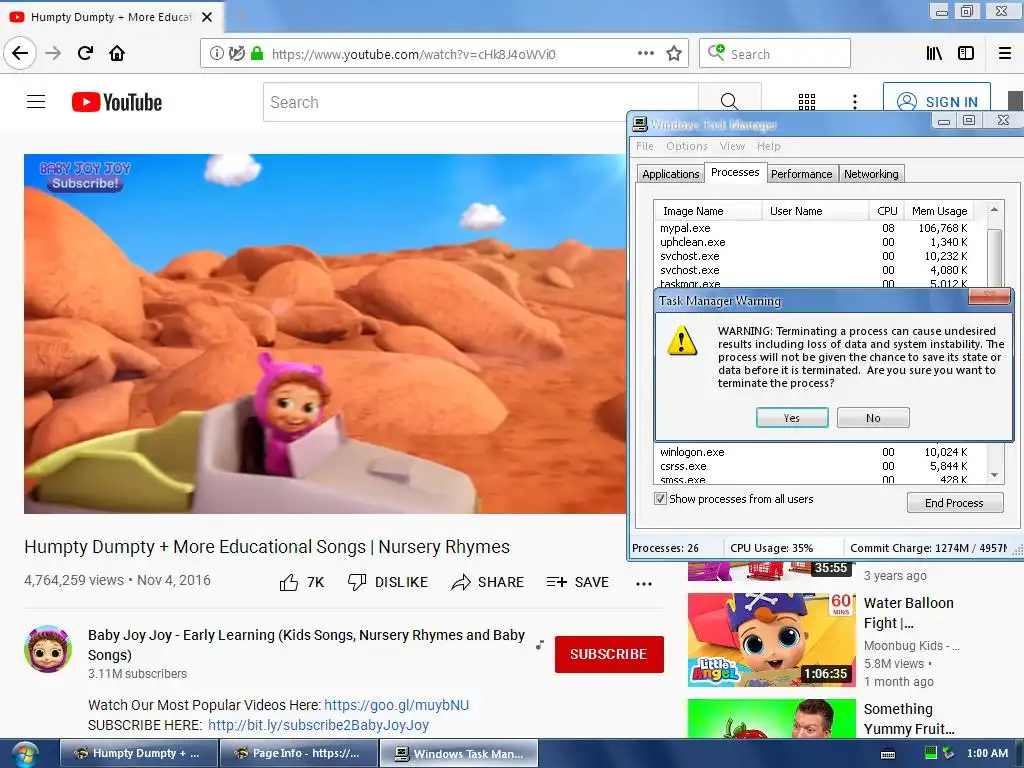Toggle Show processes from all users checkbox
The height and width of the screenshot is (768, 1024).
660,499
